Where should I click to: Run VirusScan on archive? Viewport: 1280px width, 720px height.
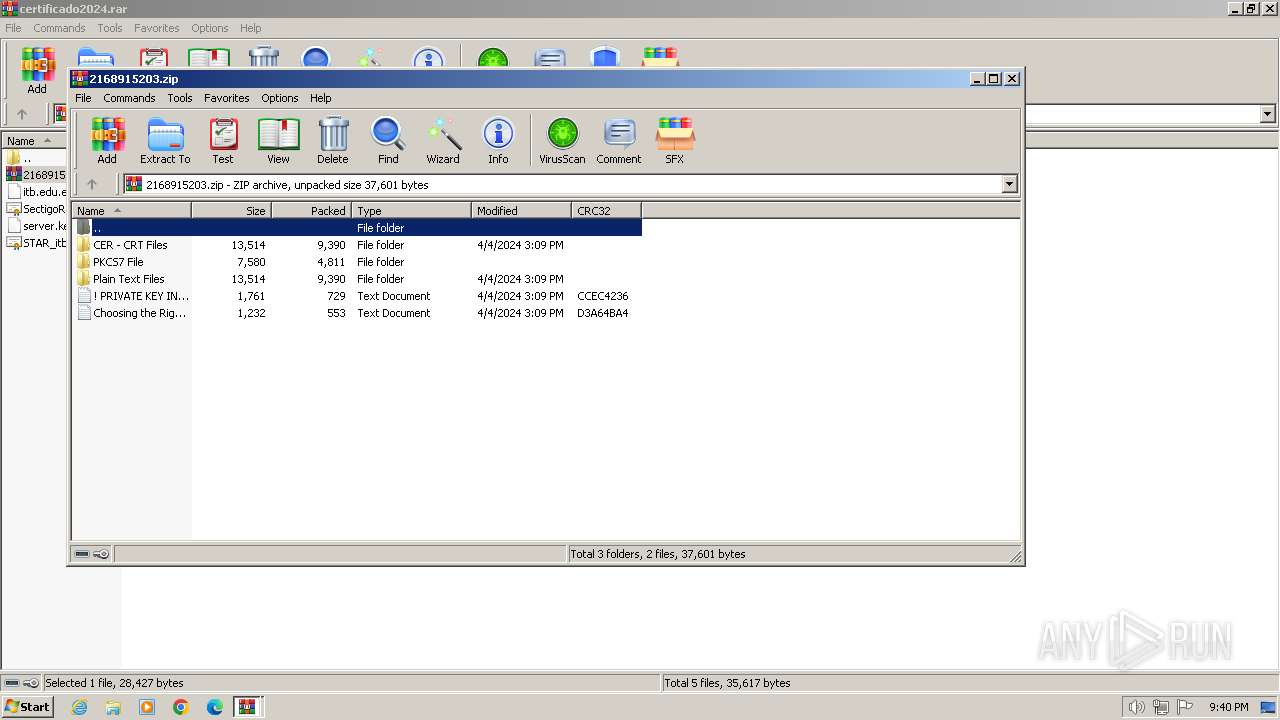pos(562,140)
